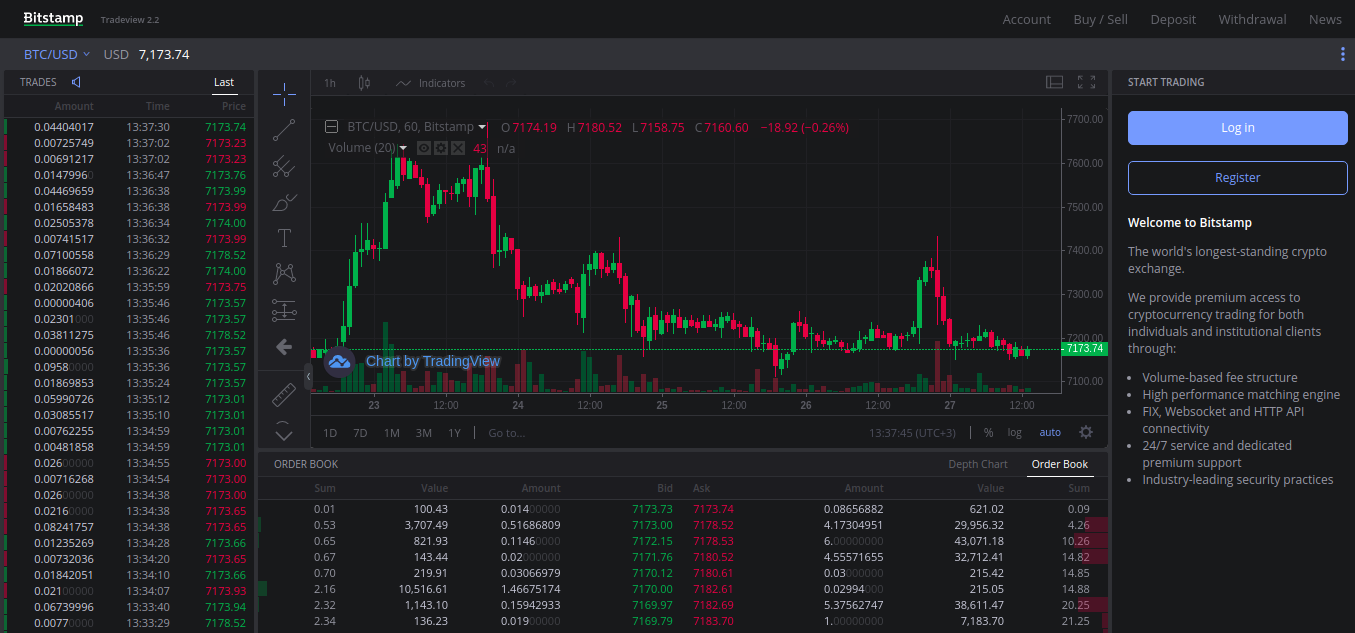The width and height of the screenshot is (1355, 633).
Task: Click the top bid price 7173.73
Action: 652,509
